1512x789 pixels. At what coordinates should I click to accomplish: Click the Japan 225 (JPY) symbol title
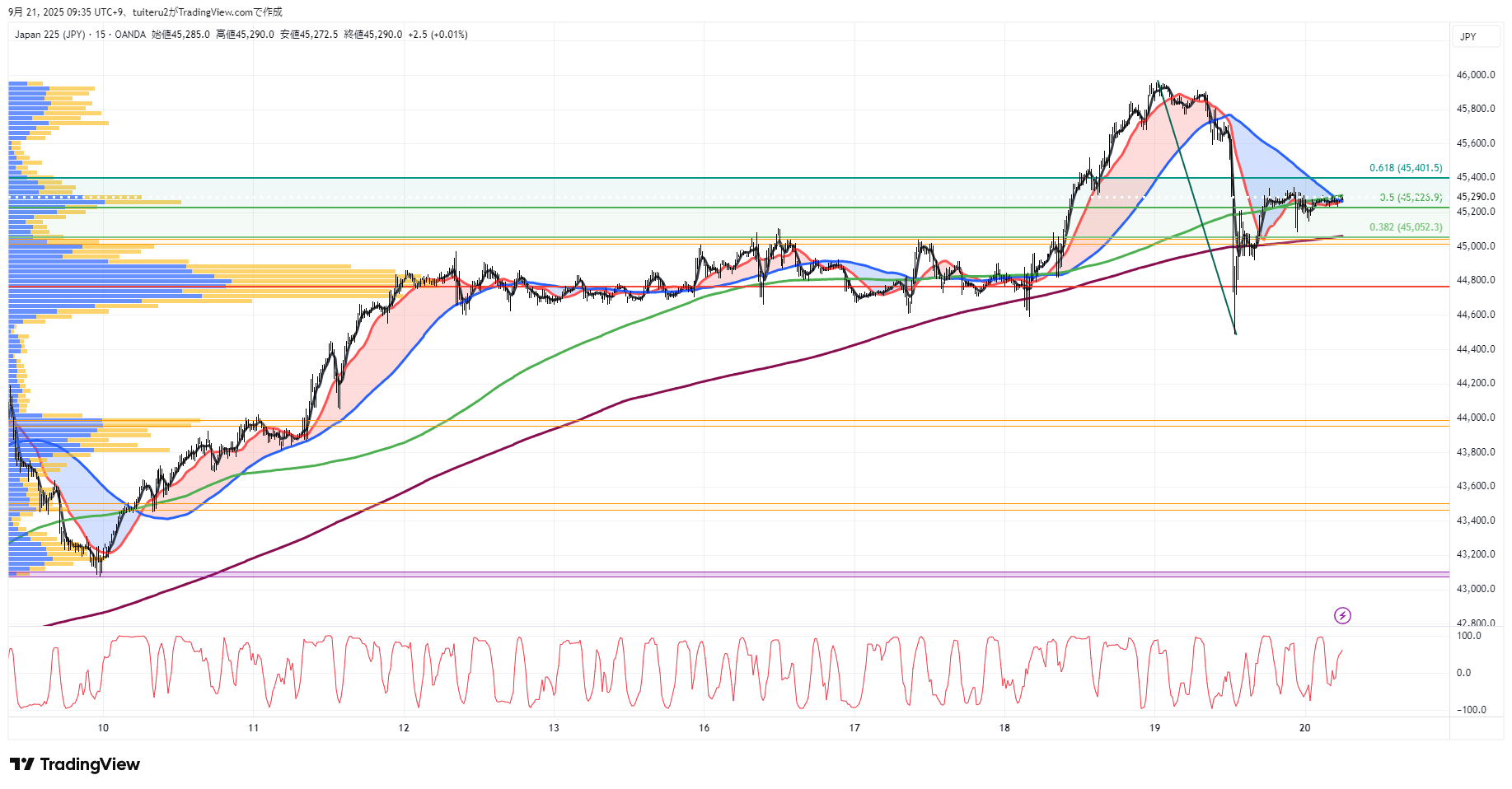click(x=49, y=35)
